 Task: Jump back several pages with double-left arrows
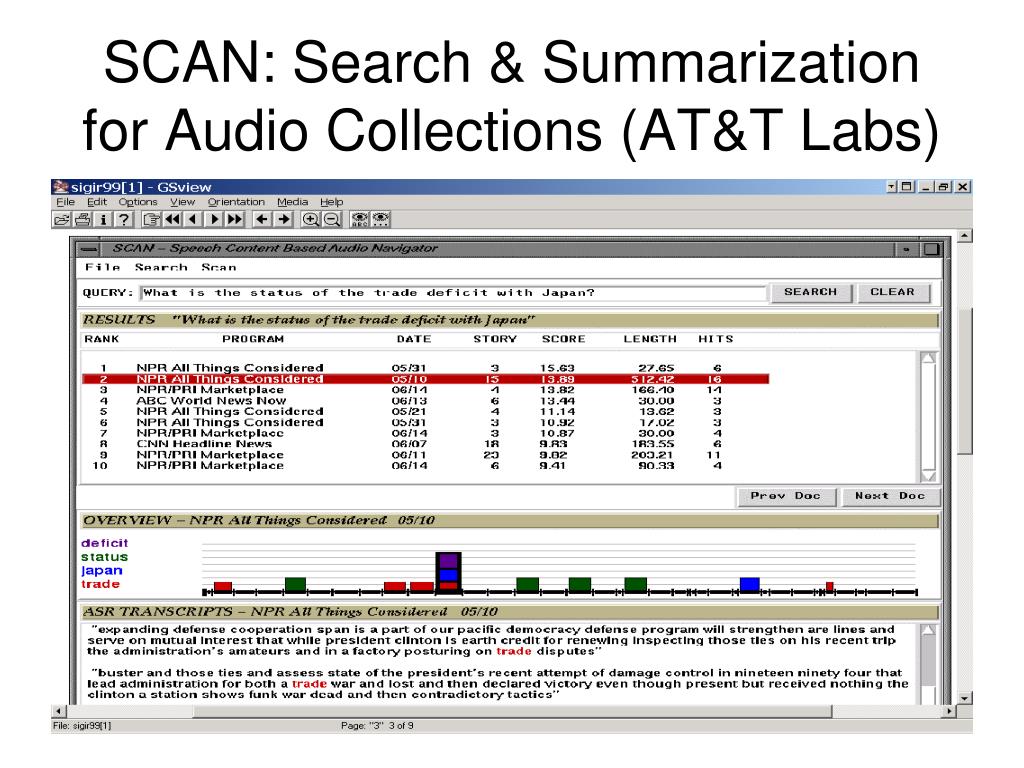pos(172,219)
